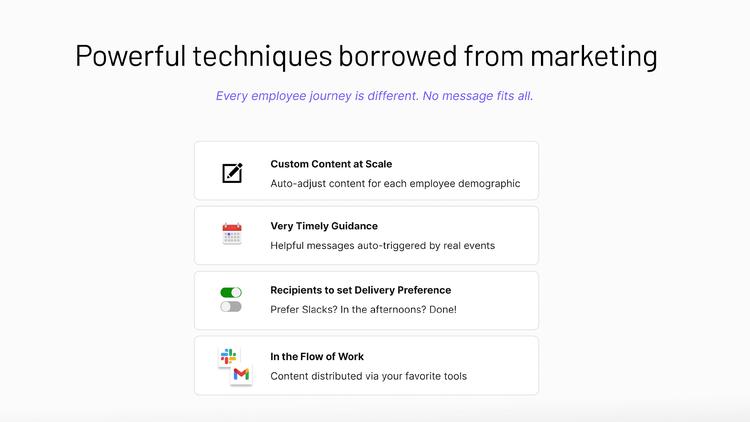
Task: Click 'Helpful messages auto-triggered by real events' text
Action: (383, 245)
